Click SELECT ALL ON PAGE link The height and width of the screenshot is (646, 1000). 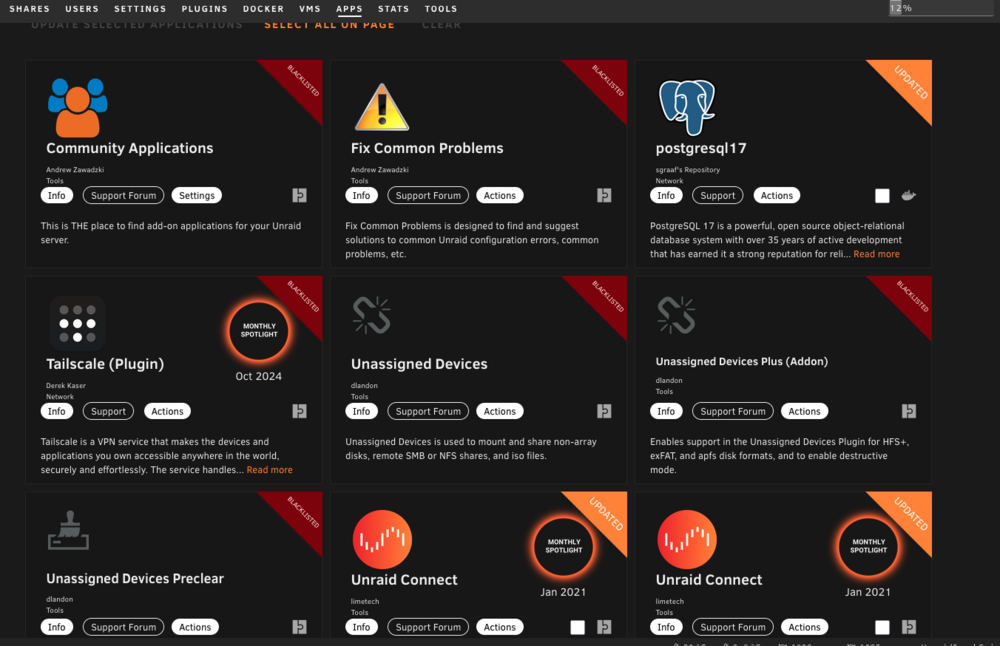pos(329,24)
